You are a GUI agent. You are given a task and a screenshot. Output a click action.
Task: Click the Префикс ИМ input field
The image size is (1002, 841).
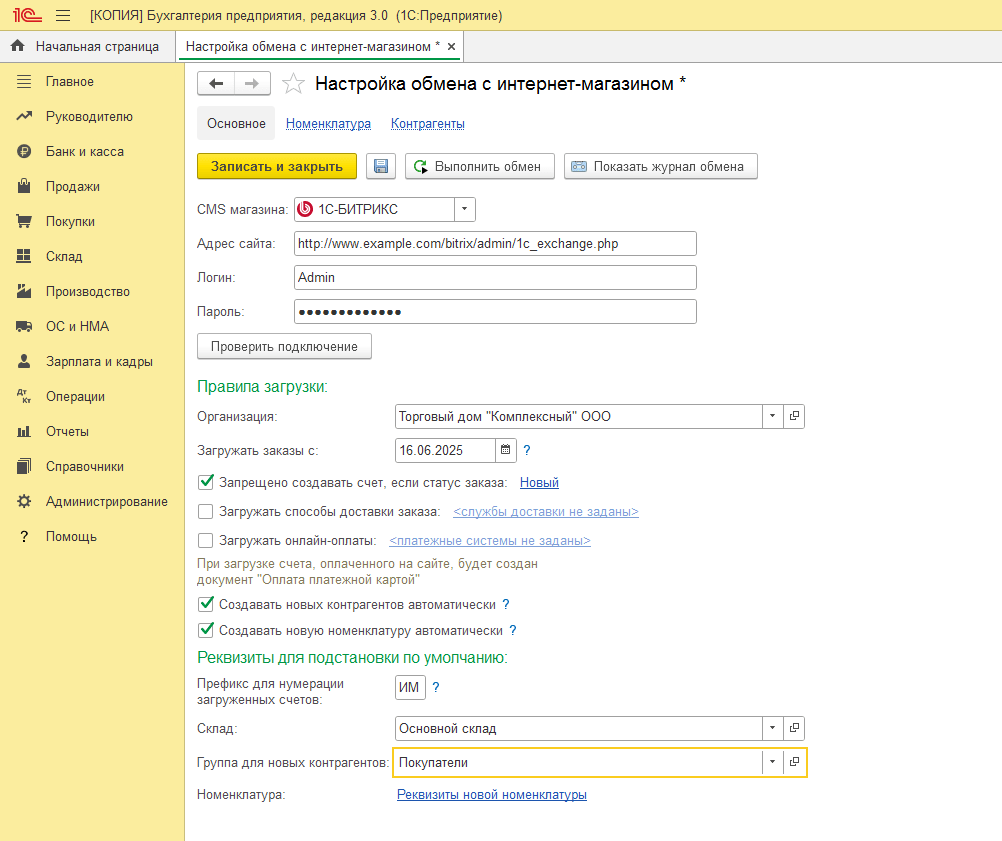(x=410, y=687)
